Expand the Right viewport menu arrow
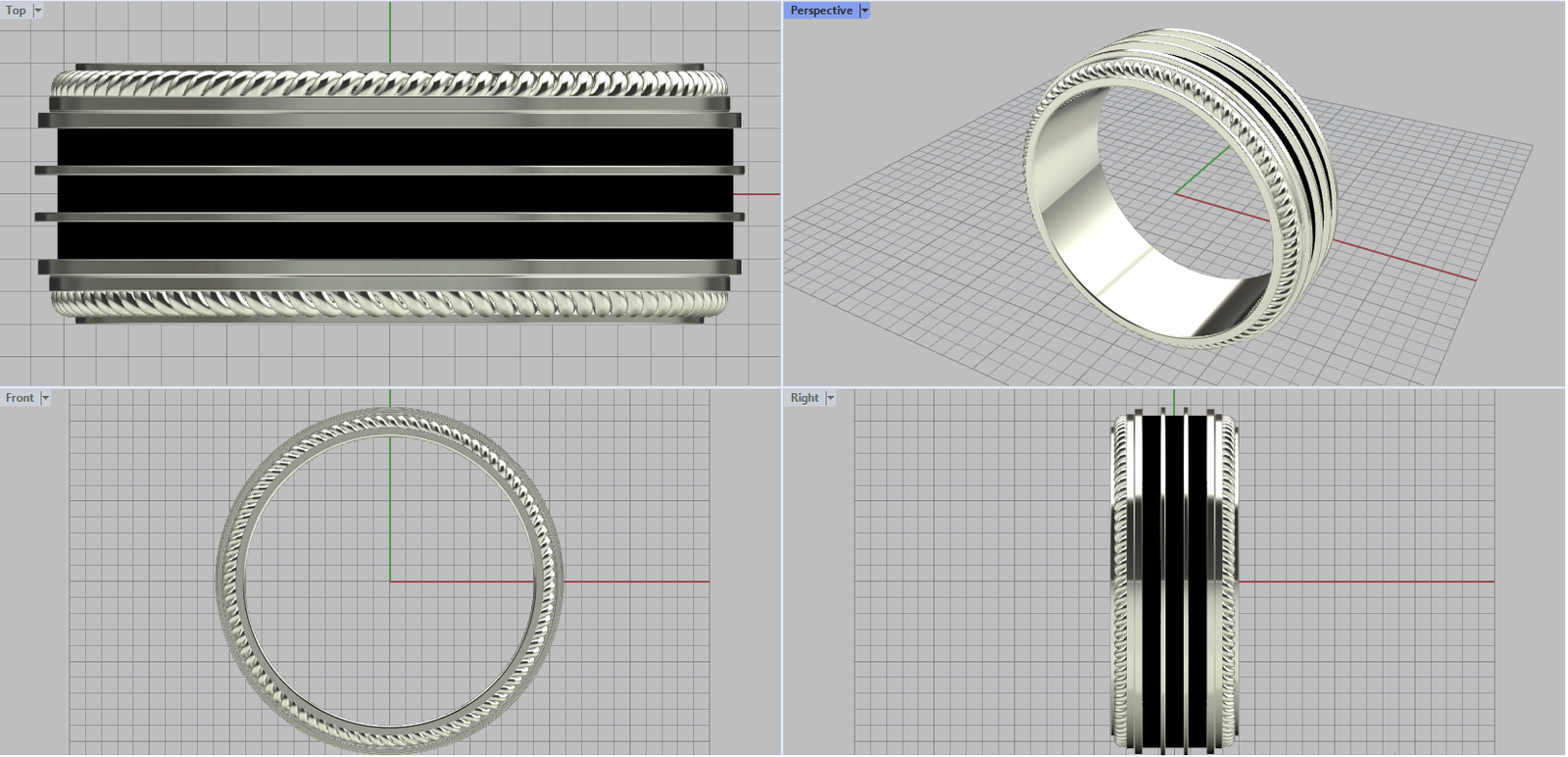The height and width of the screenshot is (757, 1568). click(x=830, y=398)
